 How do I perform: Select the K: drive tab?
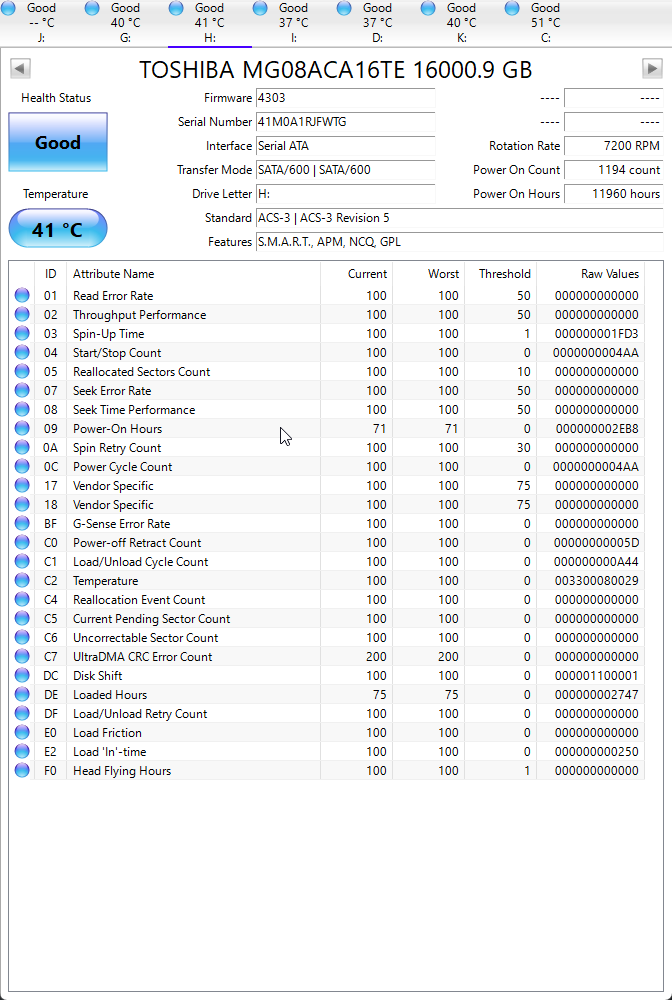click(x=462, y=23)
